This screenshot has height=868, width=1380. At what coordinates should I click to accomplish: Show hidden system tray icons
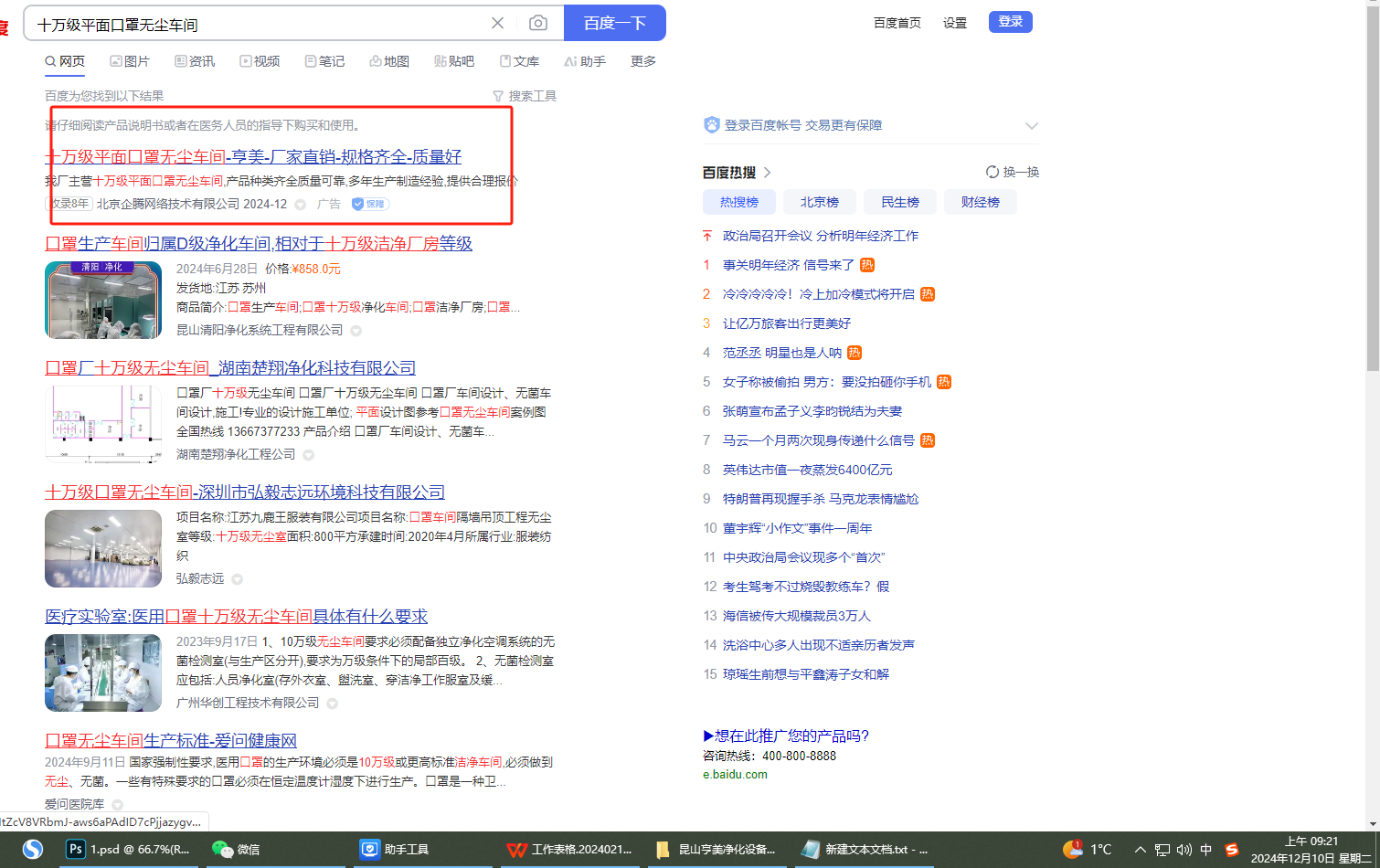pos(1141,850)
